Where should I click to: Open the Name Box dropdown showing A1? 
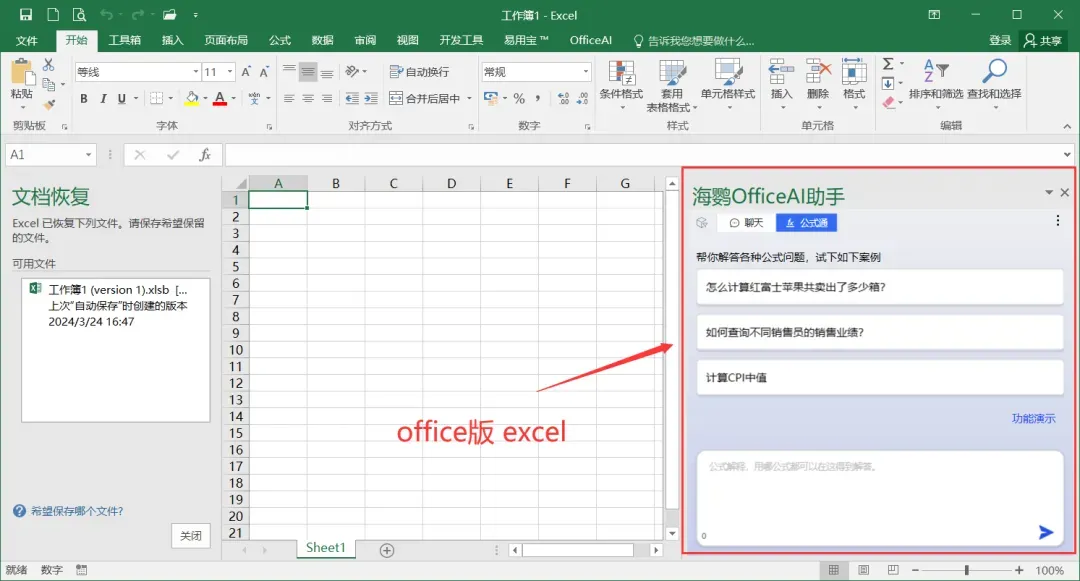88,155
